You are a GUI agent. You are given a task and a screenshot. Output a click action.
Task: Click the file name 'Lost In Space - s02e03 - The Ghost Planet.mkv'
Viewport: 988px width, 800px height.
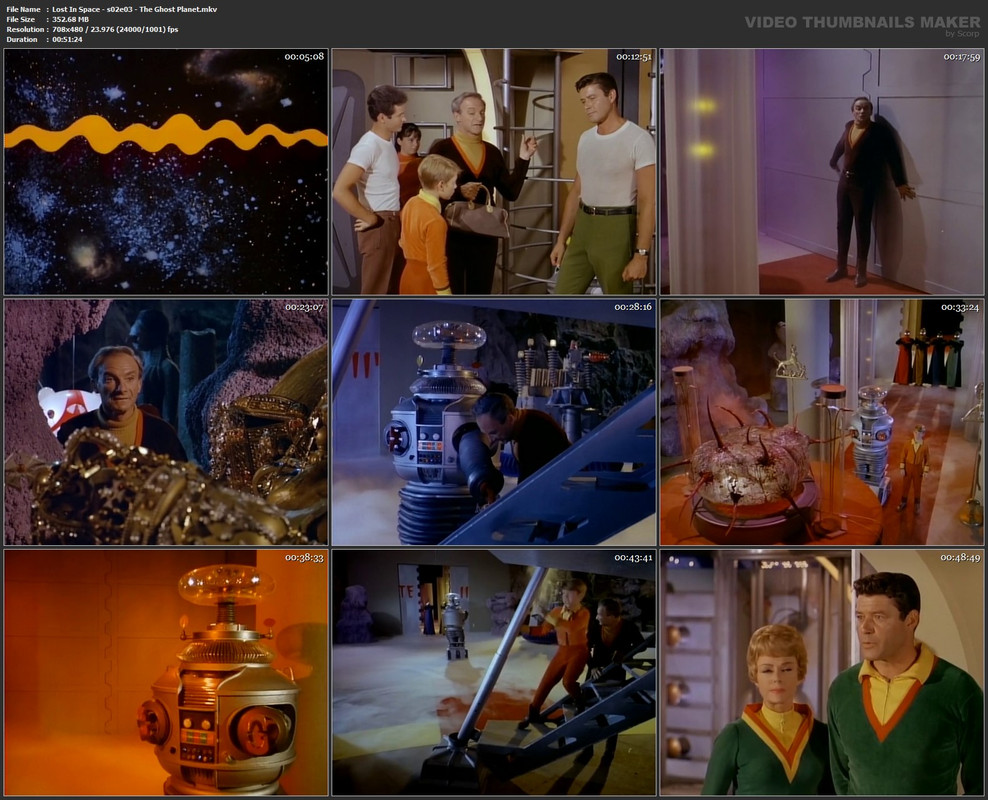[135, 9]
